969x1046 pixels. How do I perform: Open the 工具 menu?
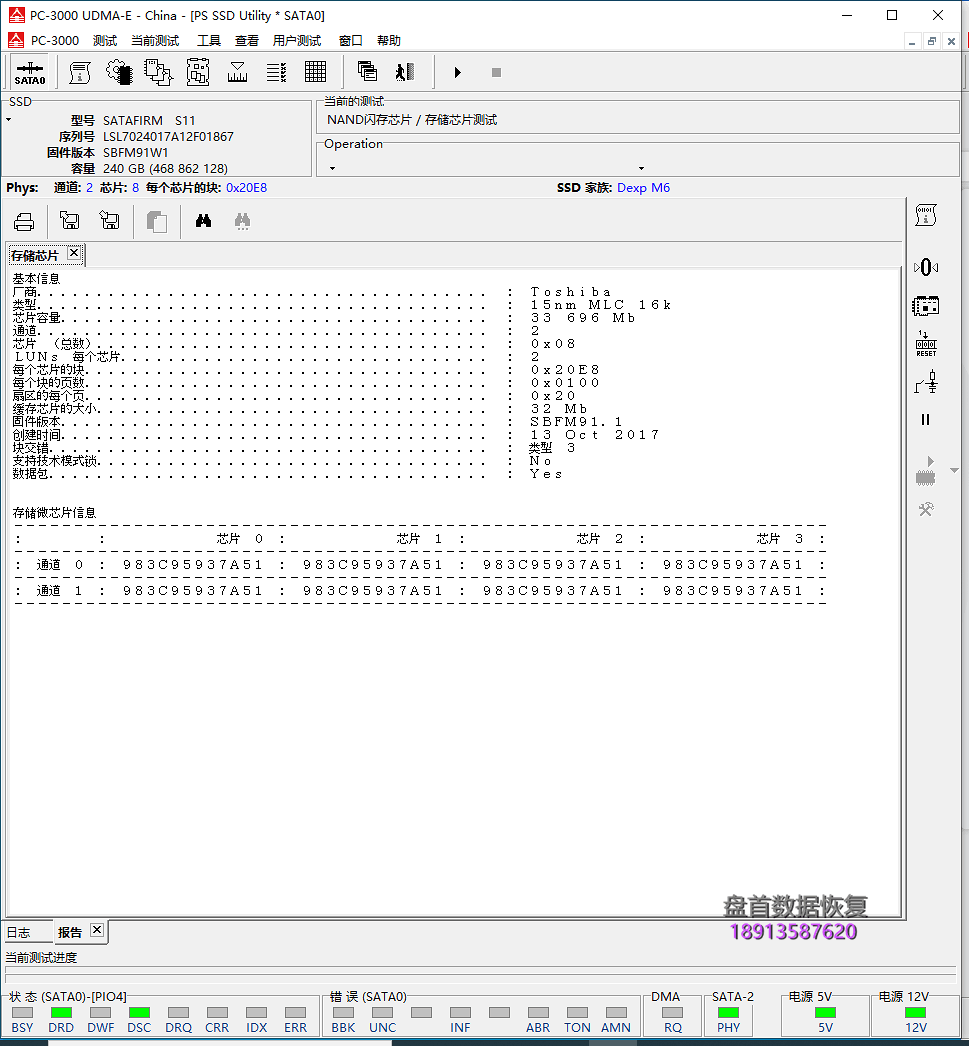click(208, 41)
